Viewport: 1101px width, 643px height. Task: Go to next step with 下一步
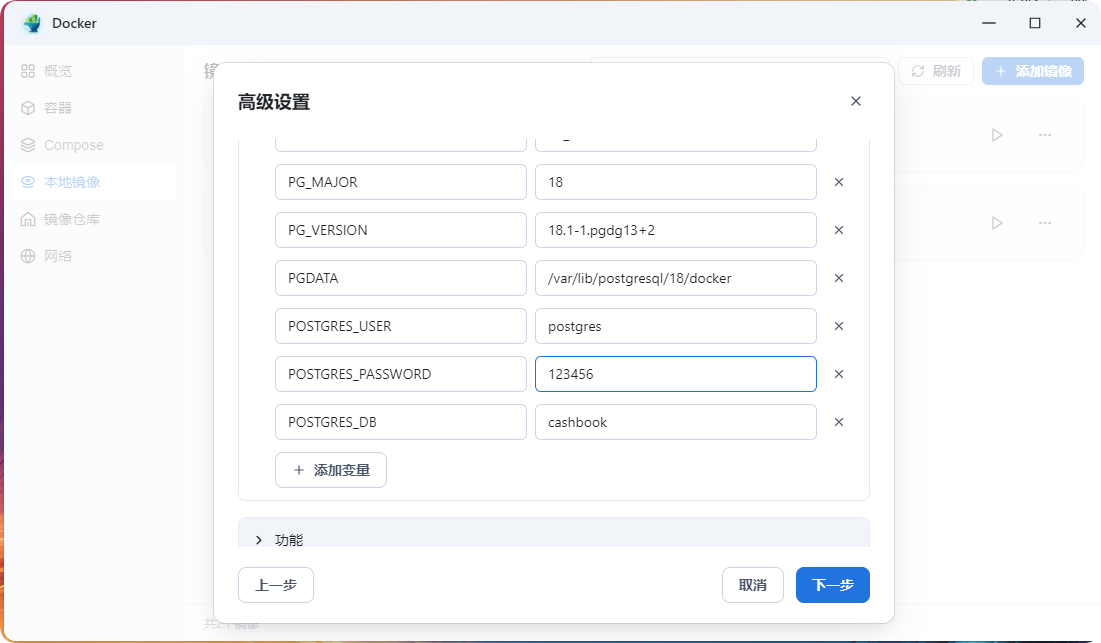tap(832, 585)
